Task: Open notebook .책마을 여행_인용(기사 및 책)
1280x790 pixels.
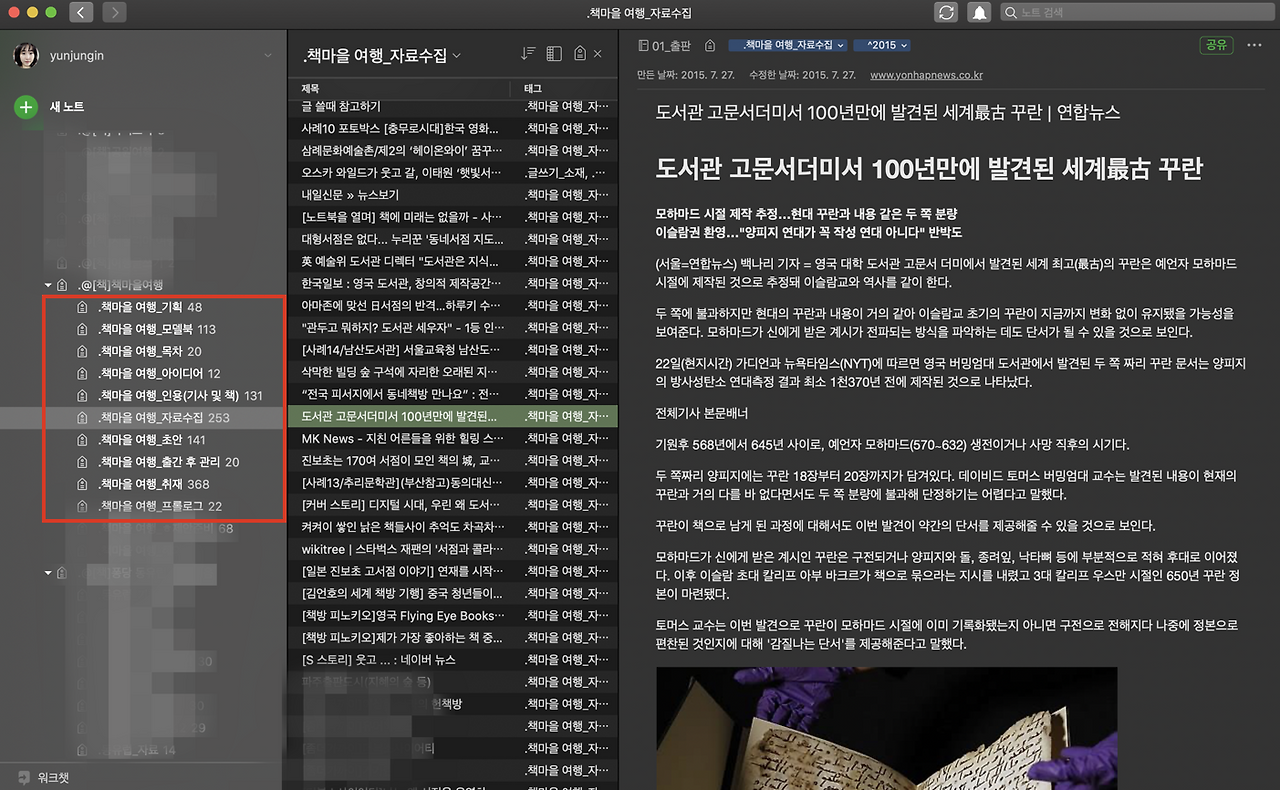Action: point(180,396)
